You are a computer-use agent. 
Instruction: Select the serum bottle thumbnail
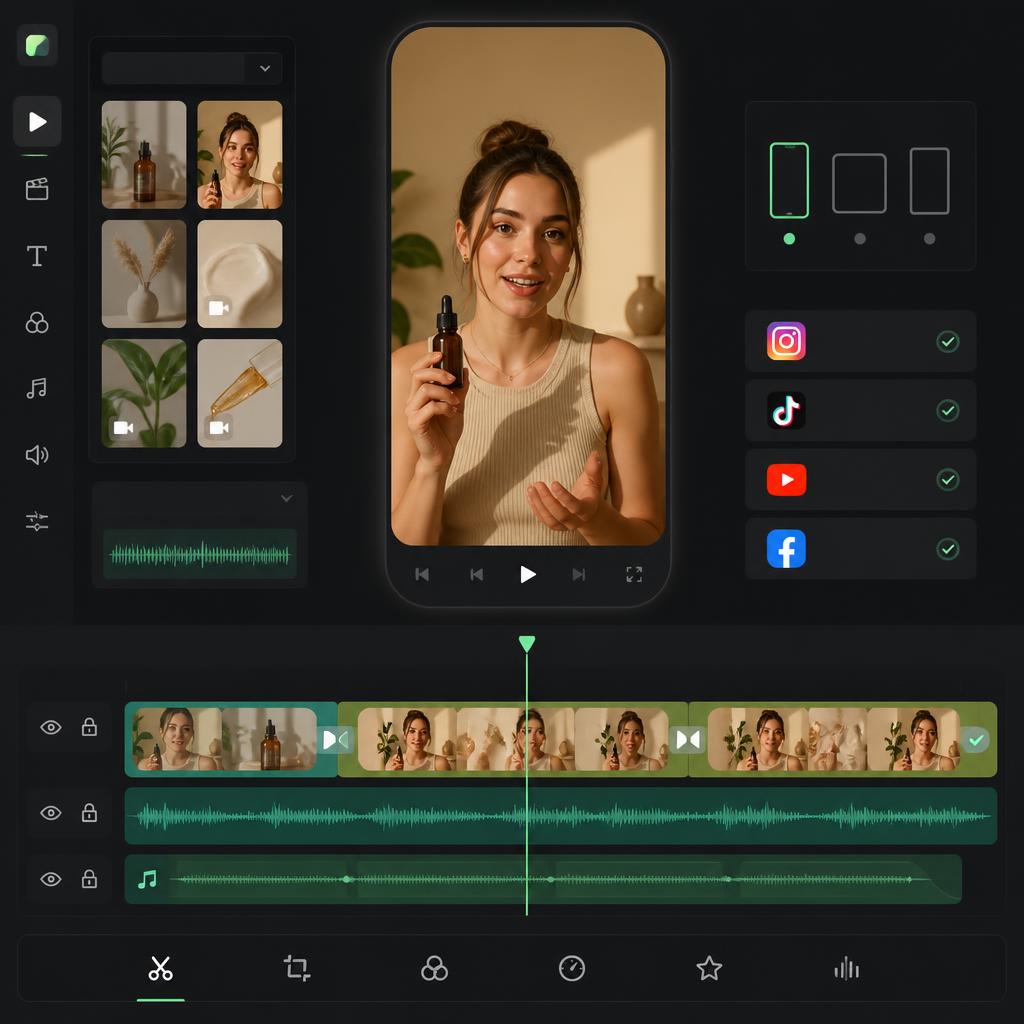(144, 155)
